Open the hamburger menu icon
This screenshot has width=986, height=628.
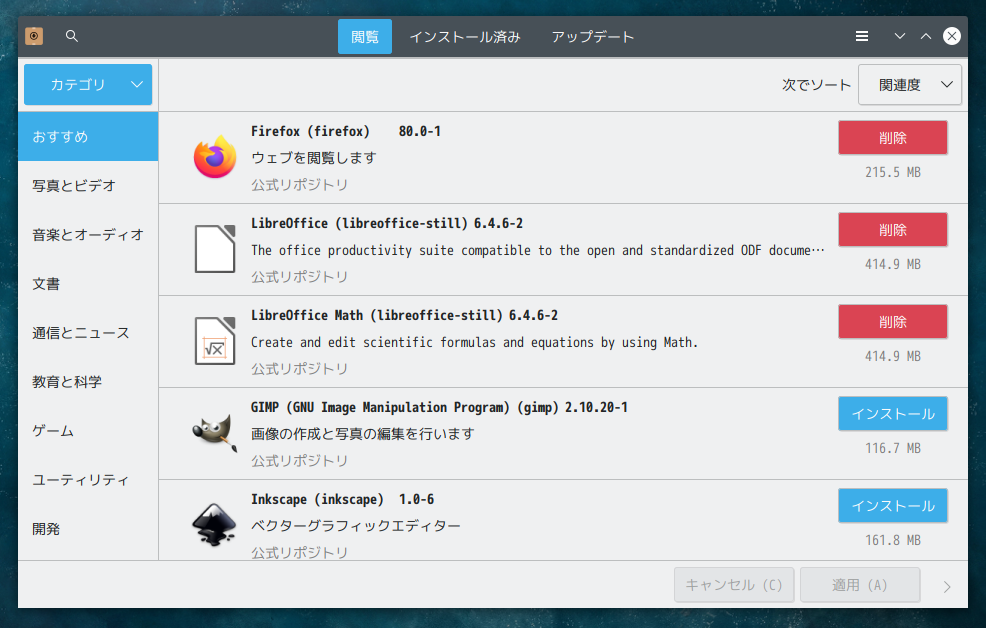[x=862, y=36]
